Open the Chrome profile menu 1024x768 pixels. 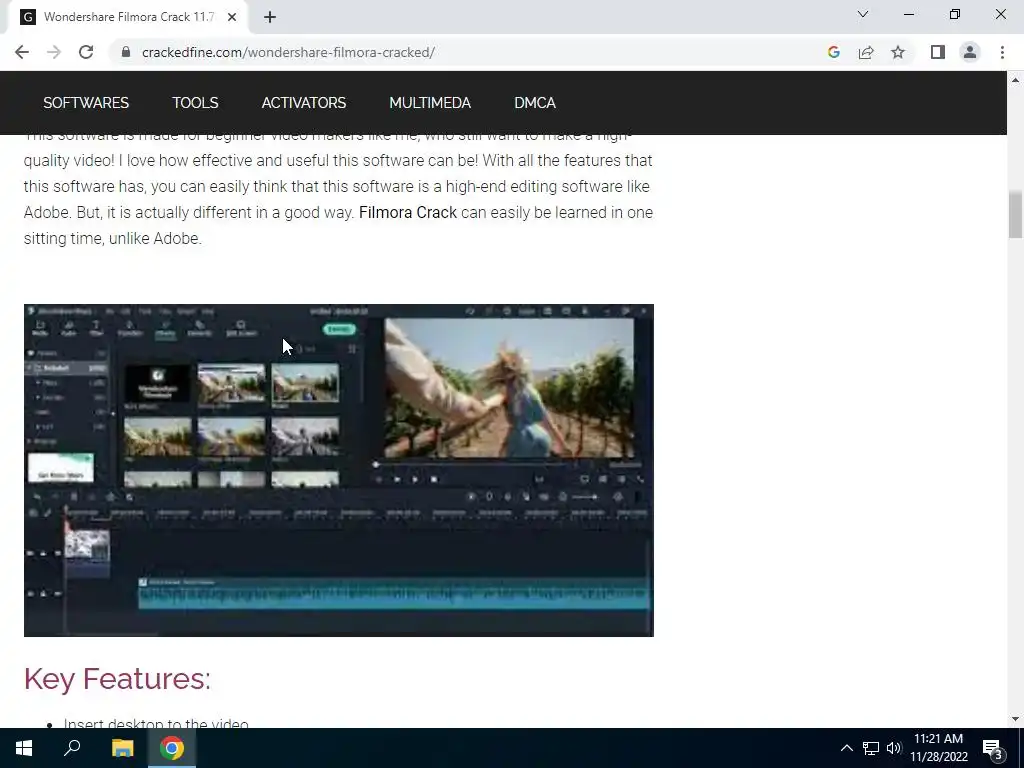970,52
